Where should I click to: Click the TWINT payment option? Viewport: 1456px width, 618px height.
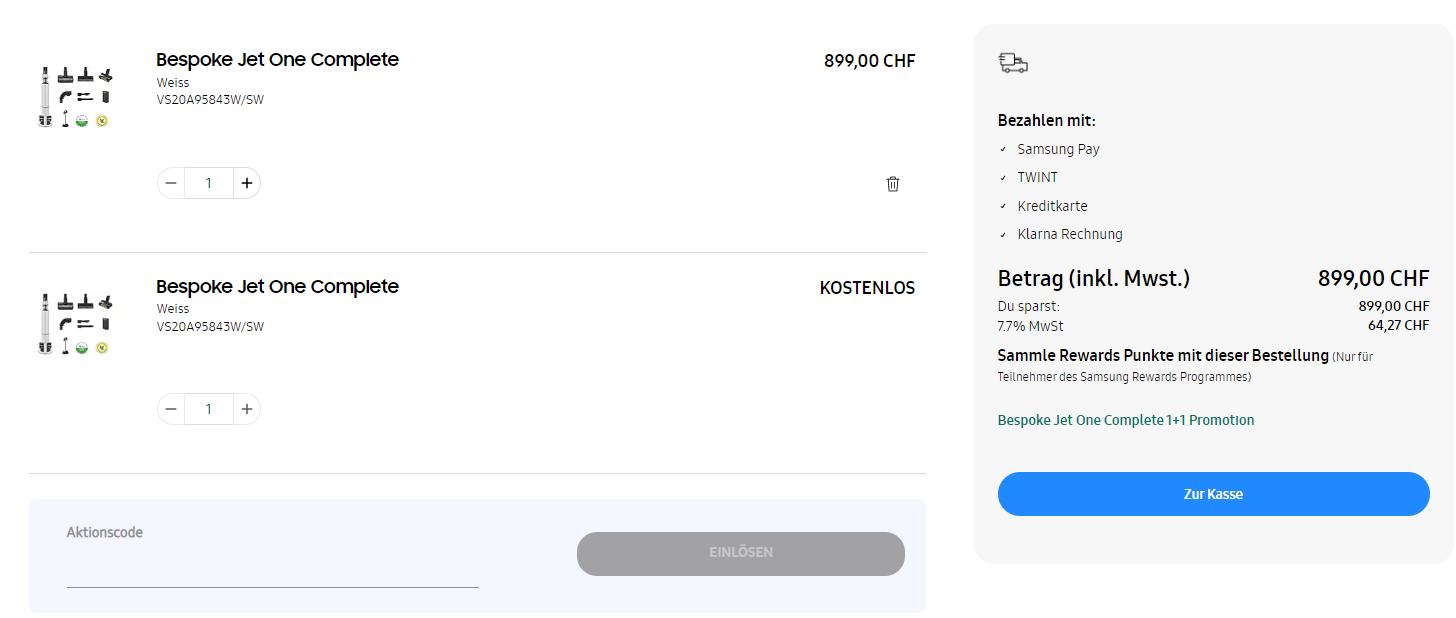1037,177
